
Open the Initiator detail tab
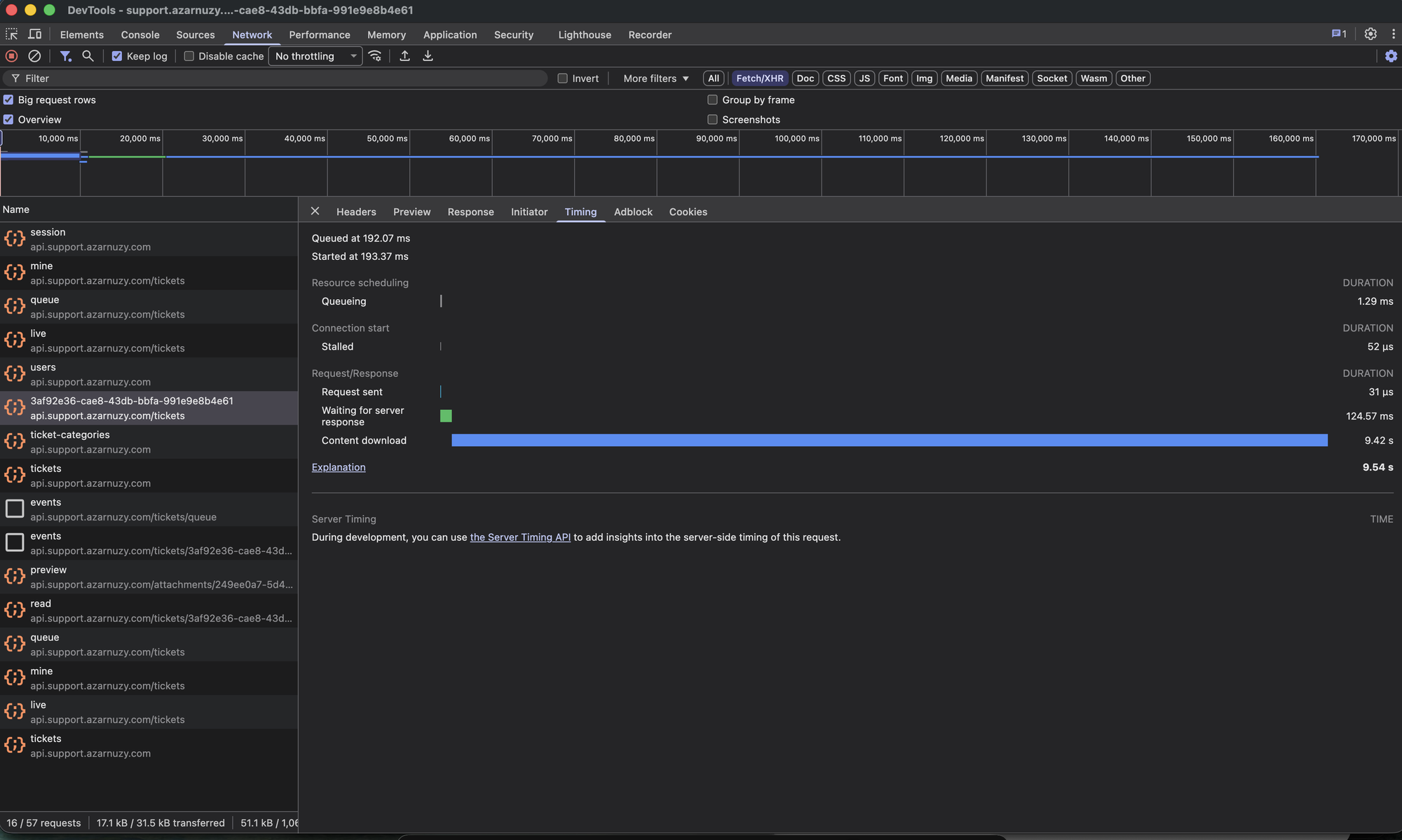coord(529,212)
